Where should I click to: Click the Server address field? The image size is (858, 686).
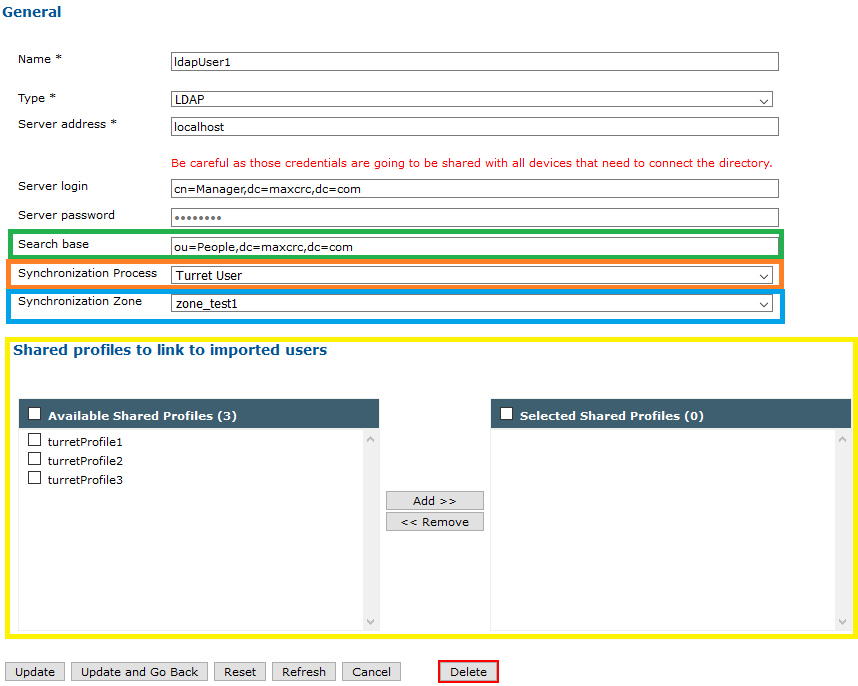coord(474,127)
